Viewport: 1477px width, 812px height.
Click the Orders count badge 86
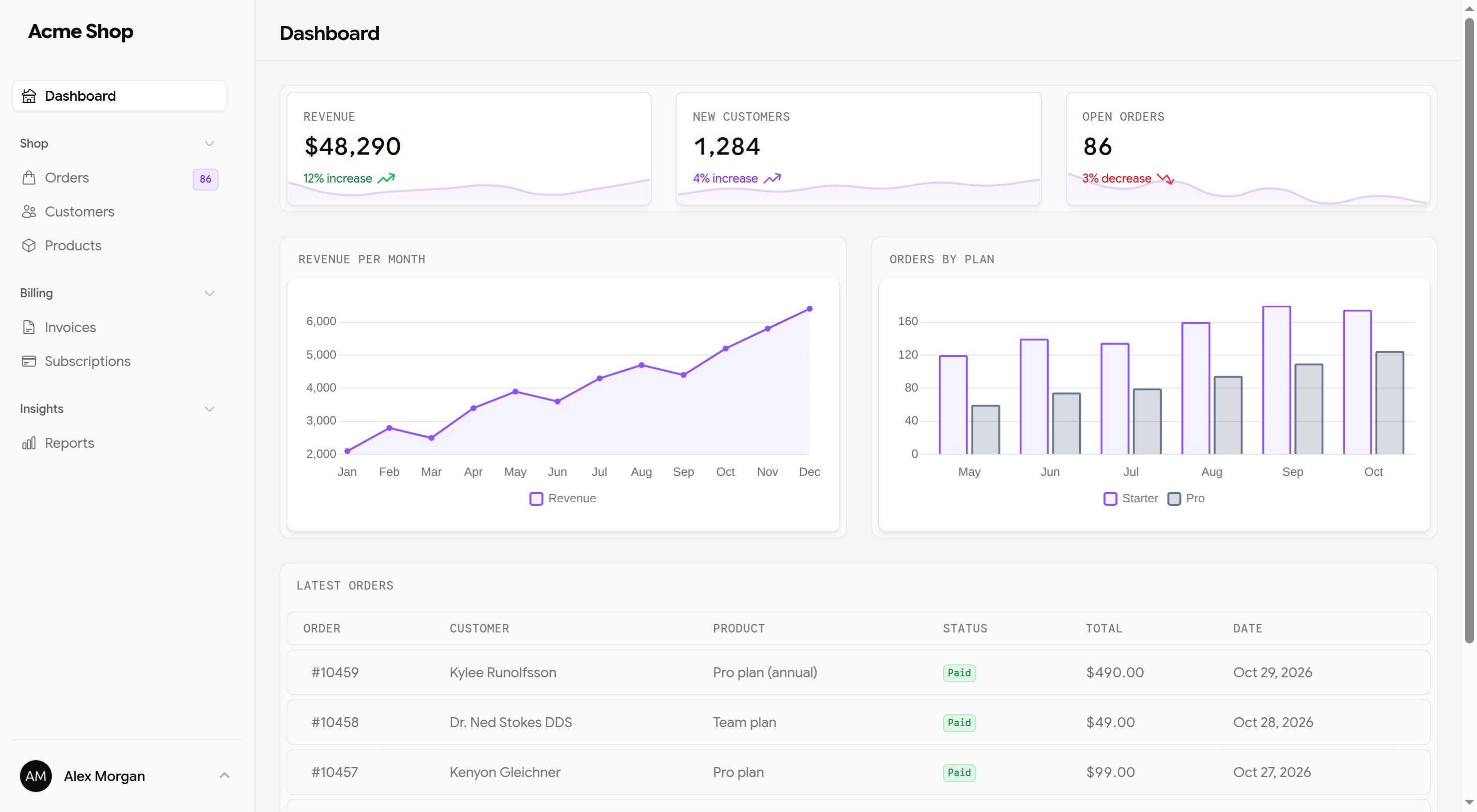click(x=205, y=179)
